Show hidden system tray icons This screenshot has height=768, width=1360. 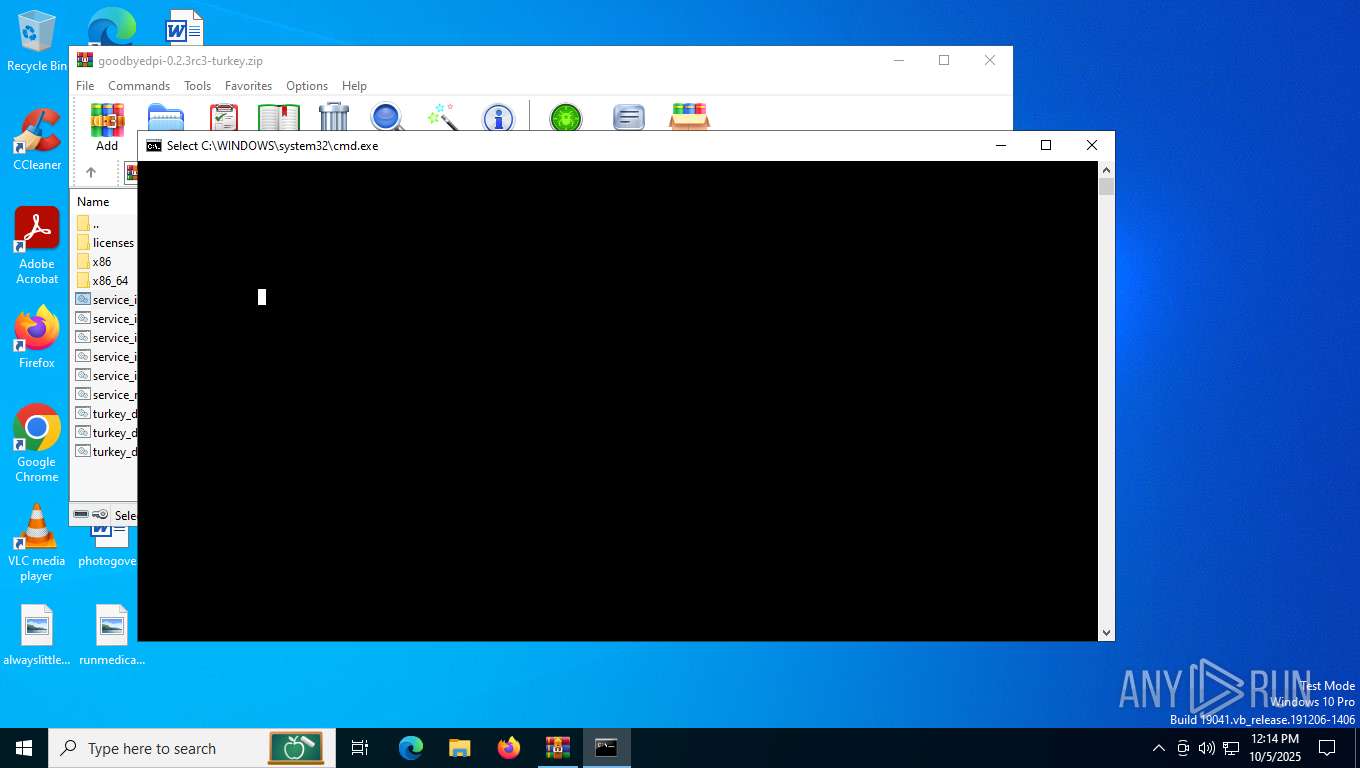click(1159, 748)
